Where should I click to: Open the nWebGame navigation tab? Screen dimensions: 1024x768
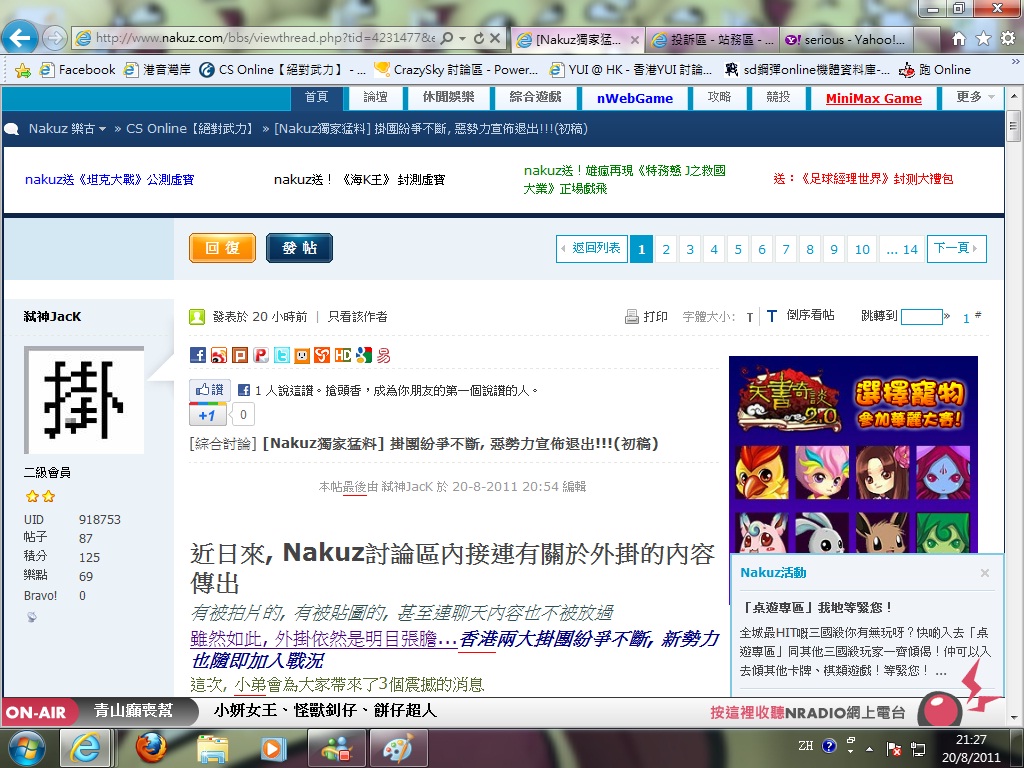pos(635,98)
